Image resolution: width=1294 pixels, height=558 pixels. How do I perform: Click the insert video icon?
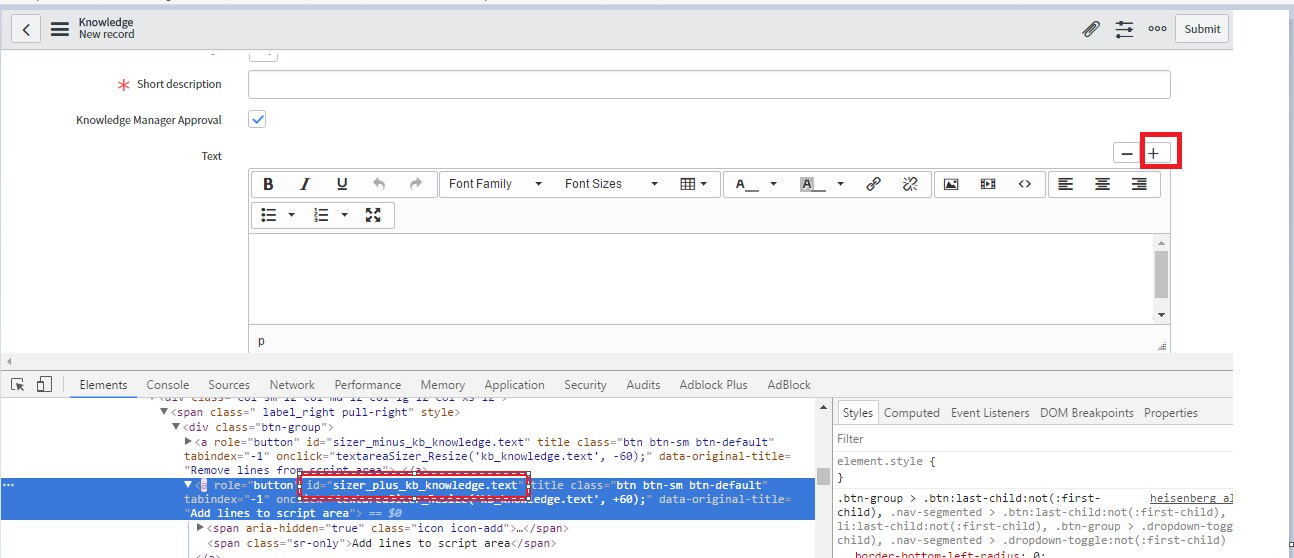point(988,184)
